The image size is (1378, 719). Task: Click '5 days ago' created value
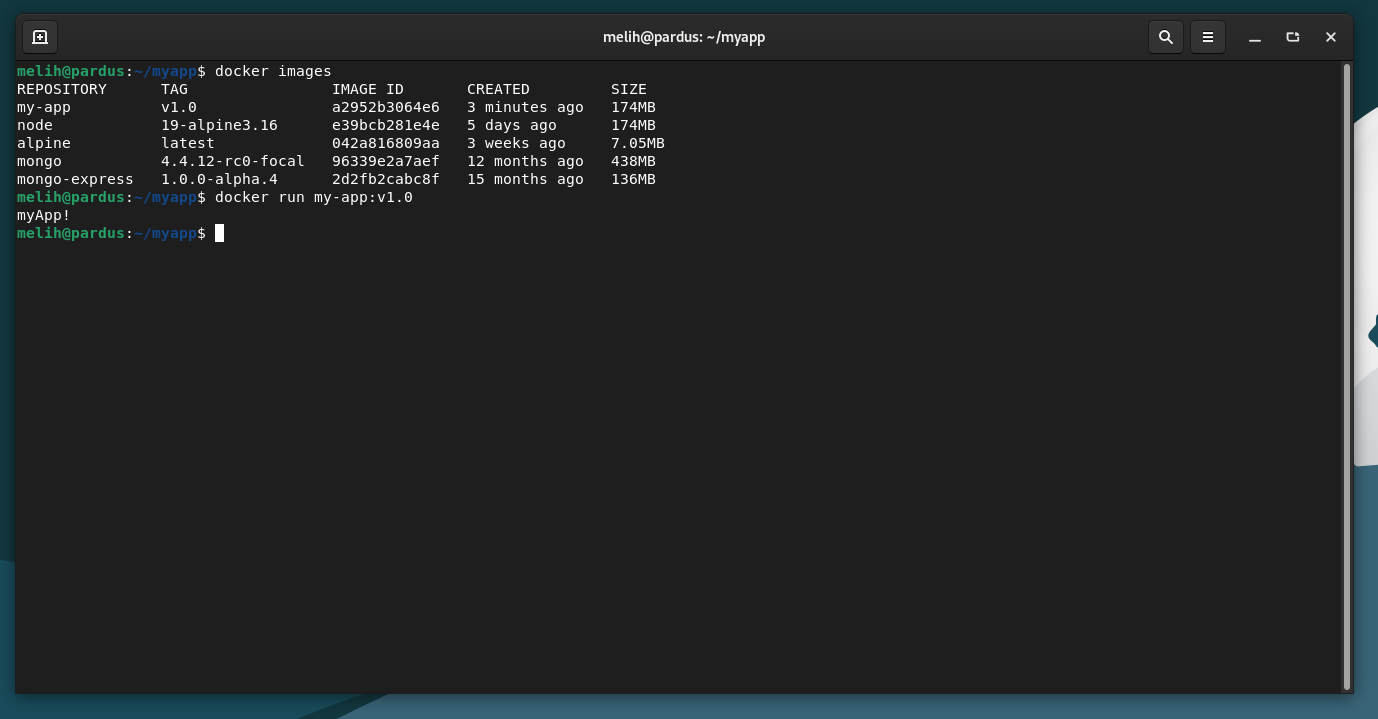coord(512,125)
